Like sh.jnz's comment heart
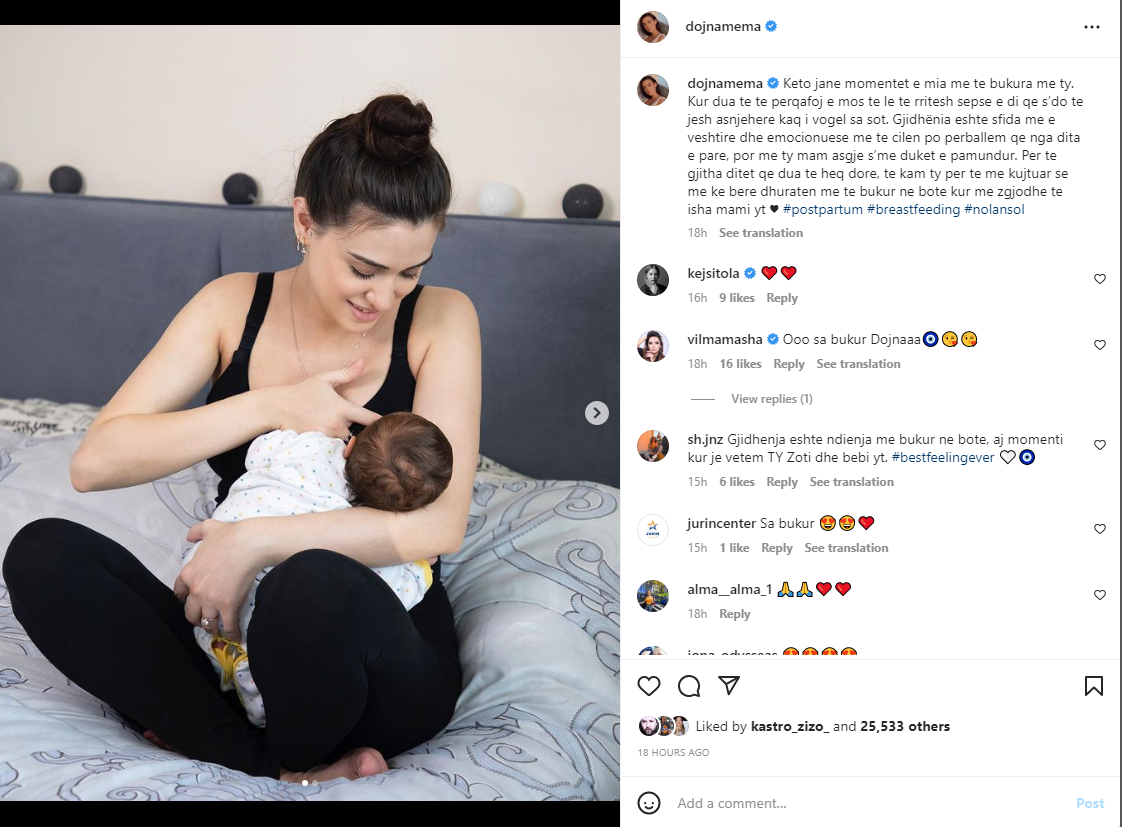 tap(1100, 445)
